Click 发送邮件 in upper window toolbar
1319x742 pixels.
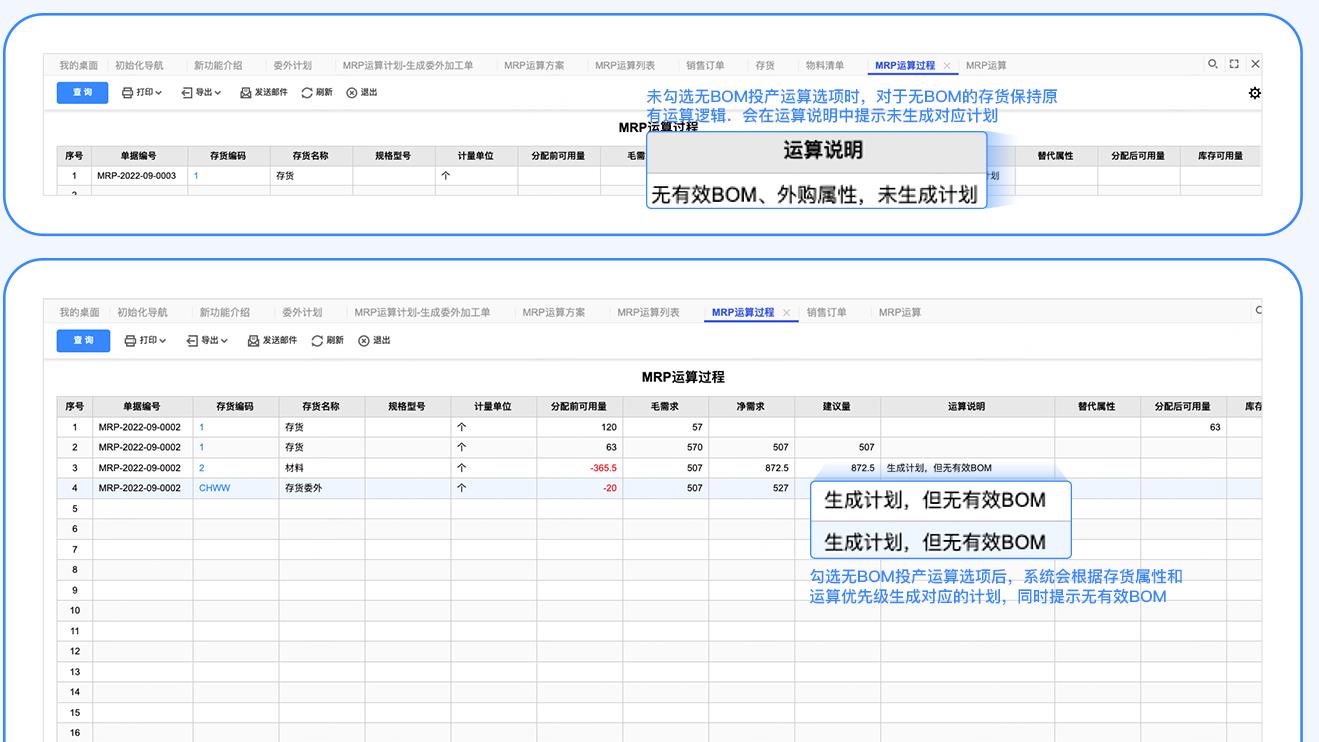[263, 92]
